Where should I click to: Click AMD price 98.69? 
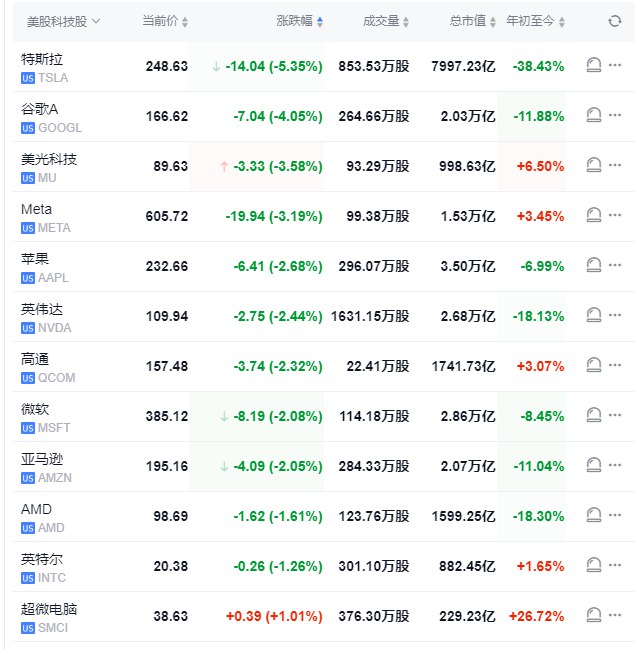click(170, 516)
